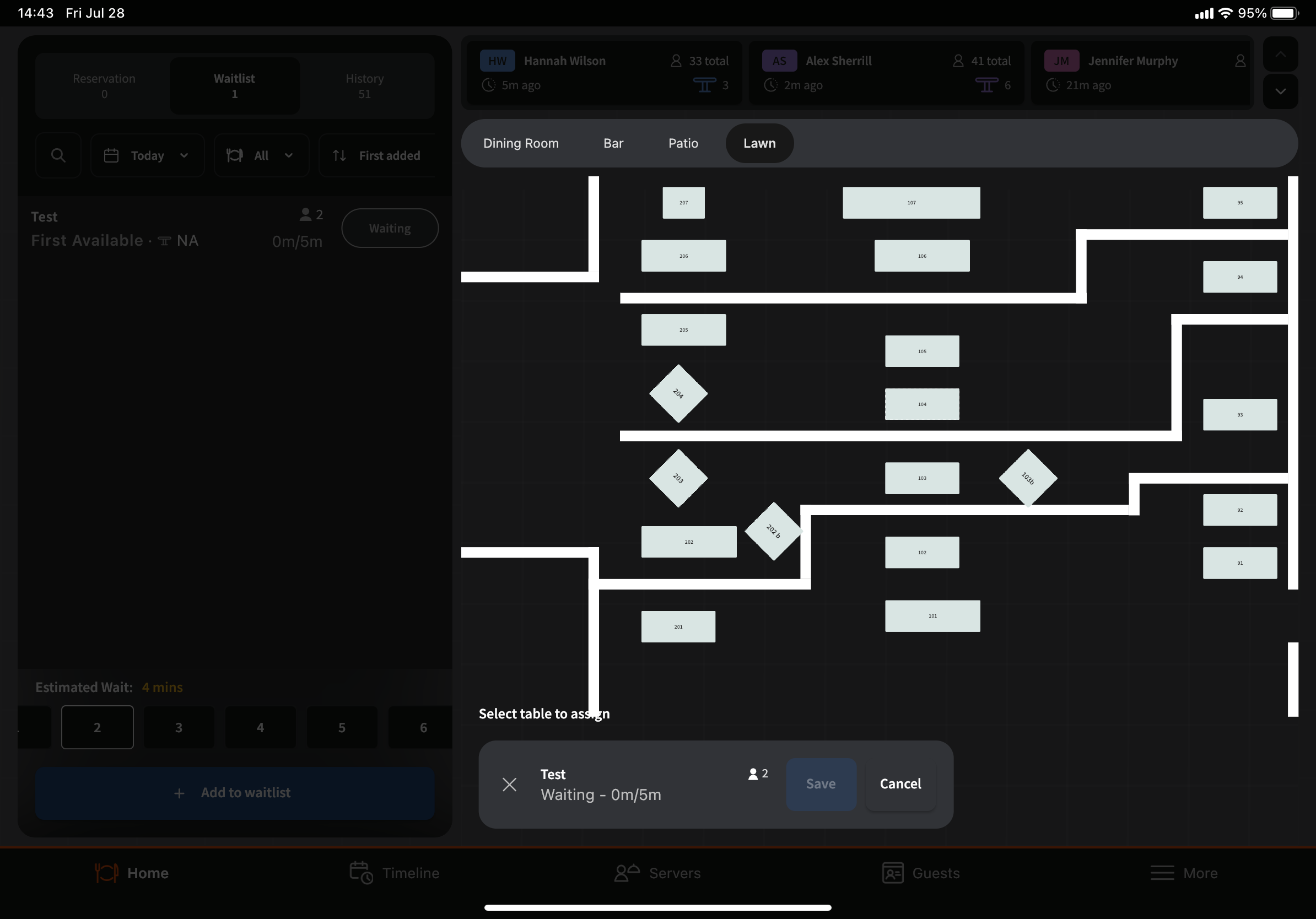This screenshot has width=1316, height=919.
Task: Select diamond table 204
Action: click(x=678, y=393)
